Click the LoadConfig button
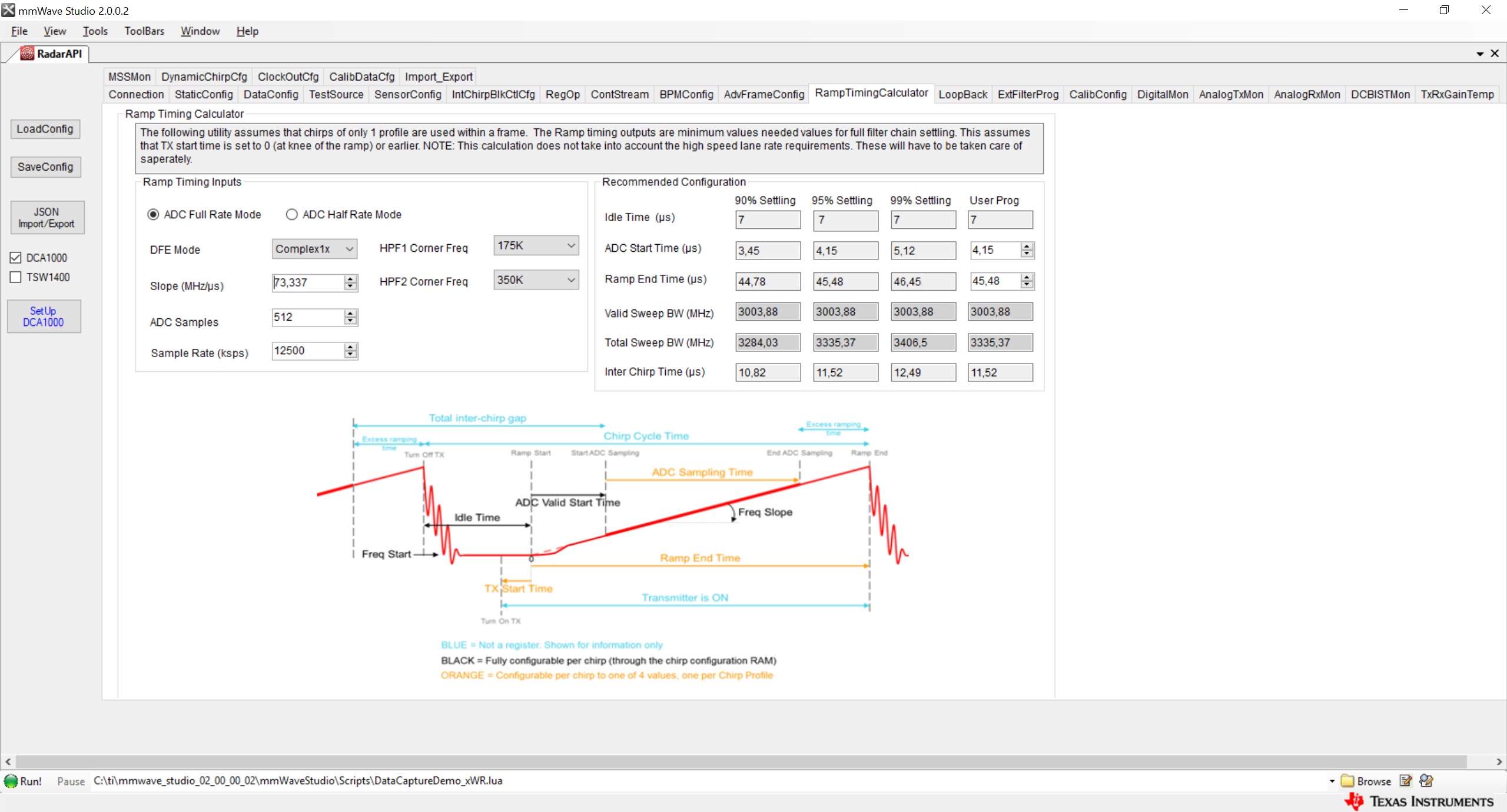This screenshot has height=812, width=1507. point(45,129)
